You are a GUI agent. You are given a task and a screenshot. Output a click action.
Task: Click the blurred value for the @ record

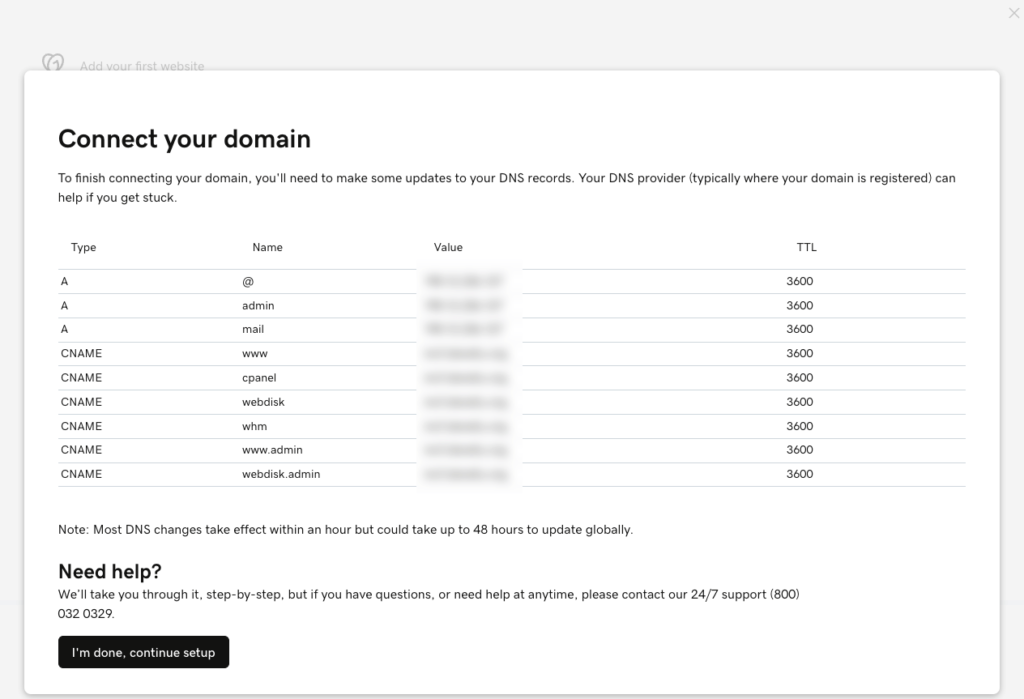464,282
